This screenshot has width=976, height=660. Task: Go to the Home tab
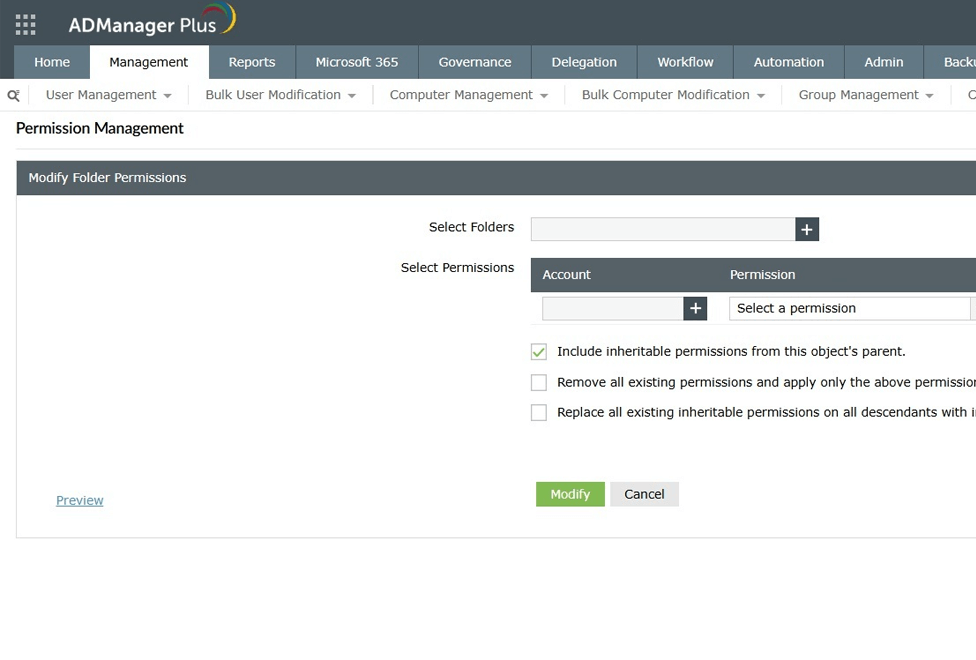pos(52,62)
